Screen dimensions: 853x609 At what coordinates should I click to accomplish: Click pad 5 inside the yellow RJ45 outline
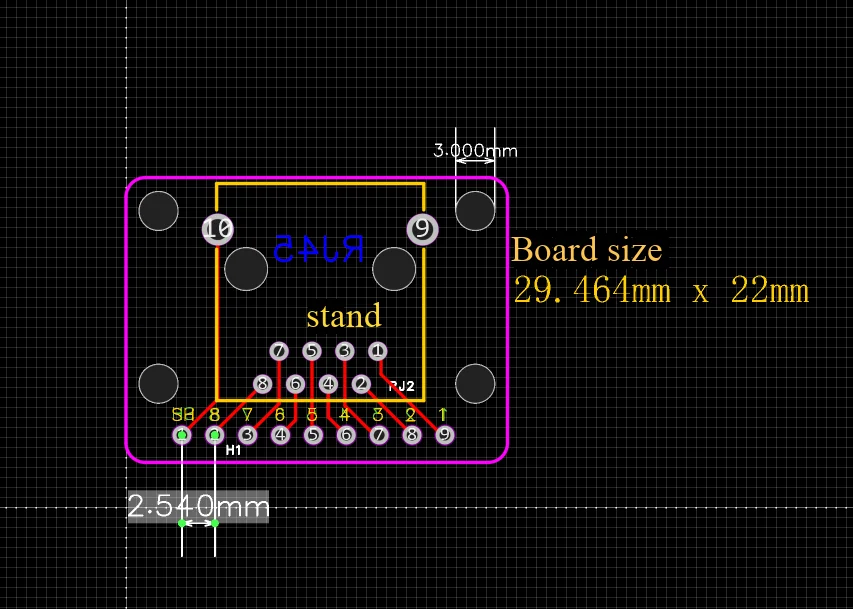coord(312,351)
